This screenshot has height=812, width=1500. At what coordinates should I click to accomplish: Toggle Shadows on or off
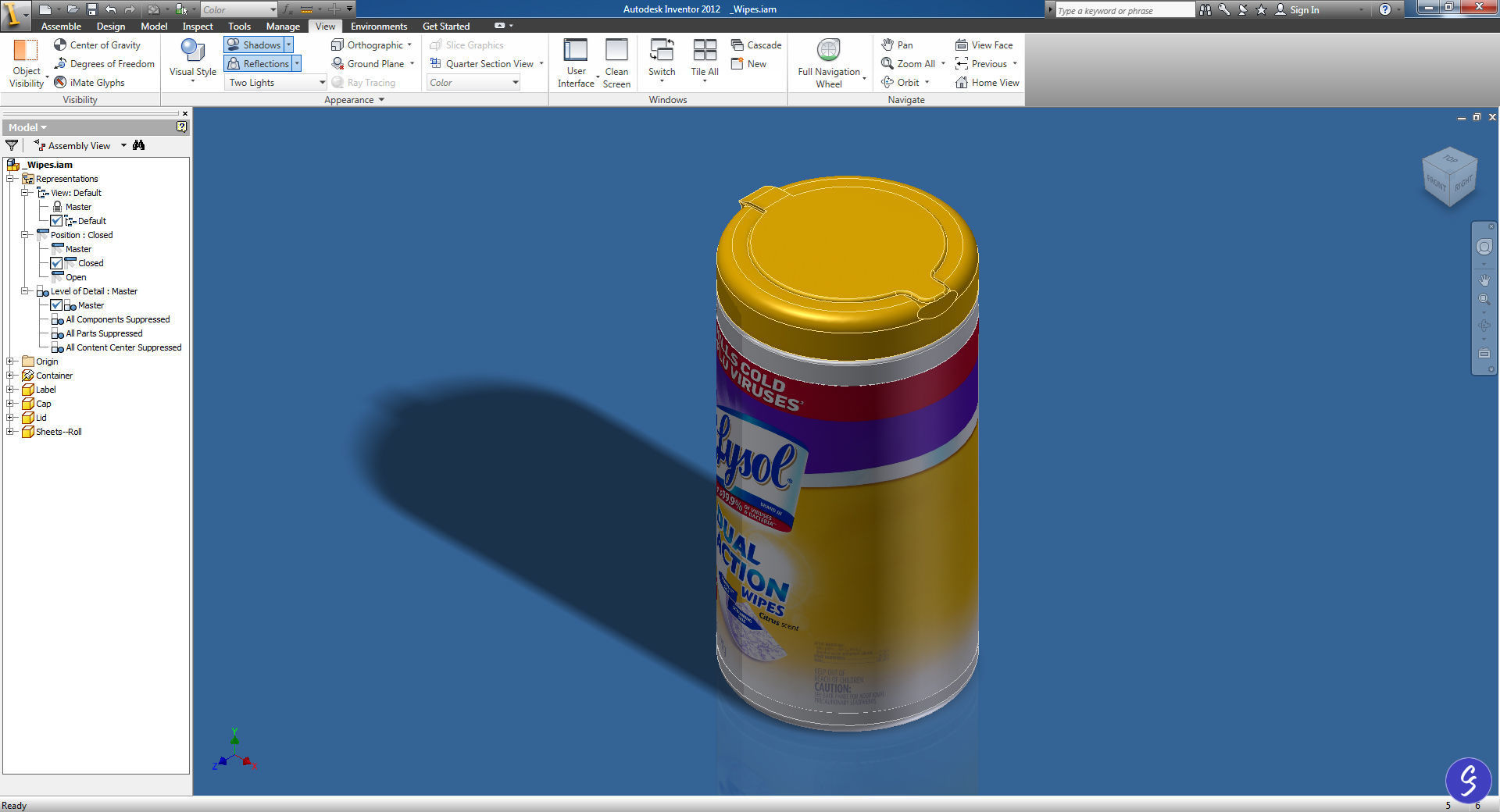(x=253, y=45)
